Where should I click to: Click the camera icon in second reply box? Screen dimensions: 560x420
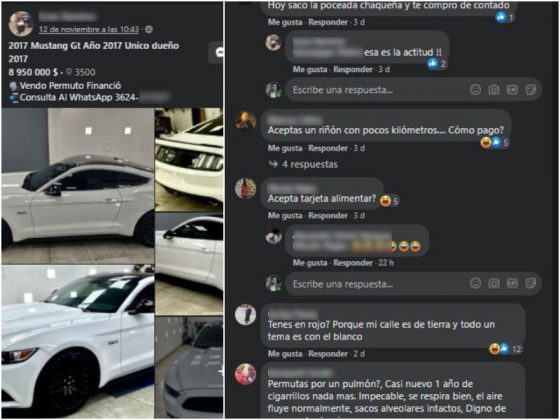tap(494, 283)
